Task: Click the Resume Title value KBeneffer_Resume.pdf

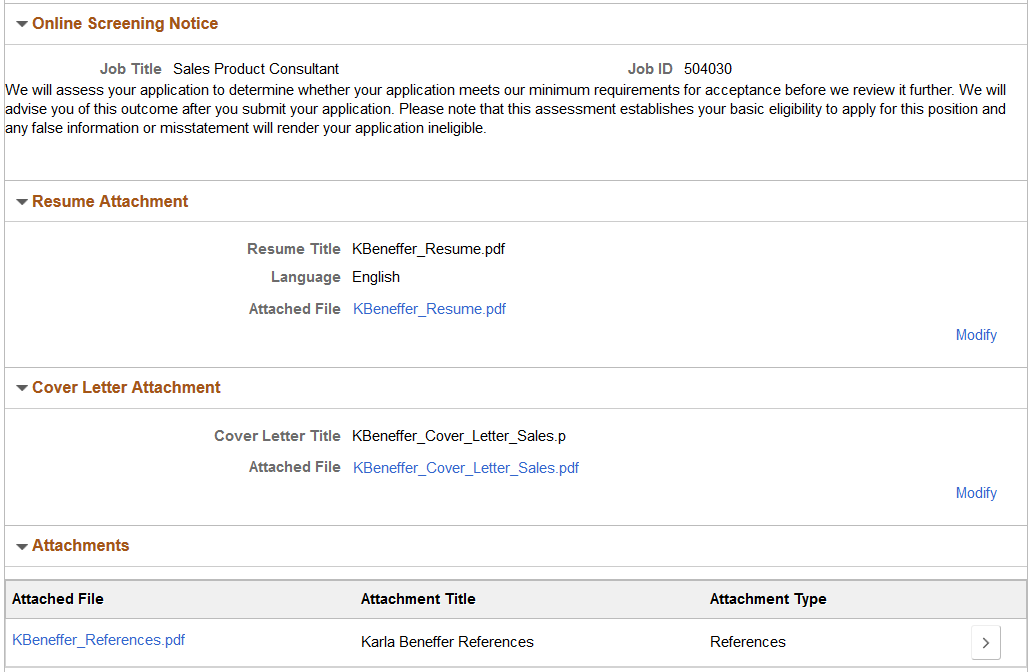Action: tap(428, 249)
